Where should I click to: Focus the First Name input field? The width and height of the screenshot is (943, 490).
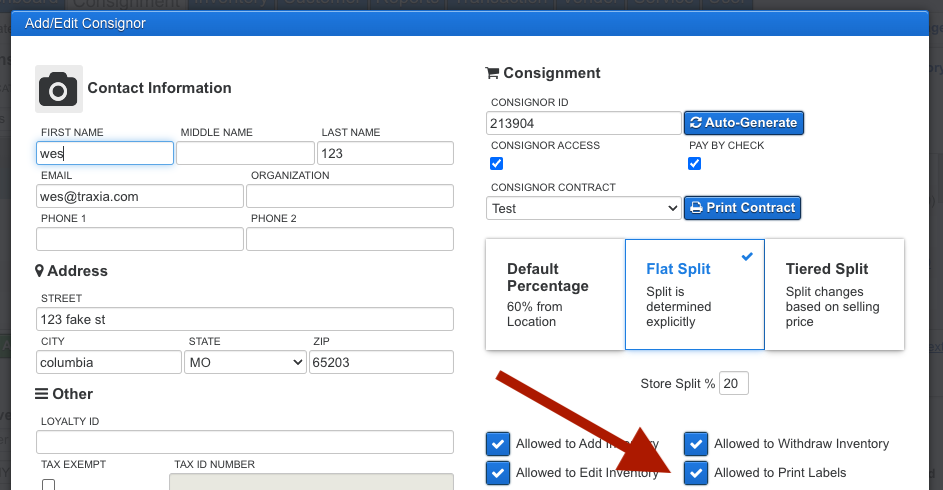105,153
